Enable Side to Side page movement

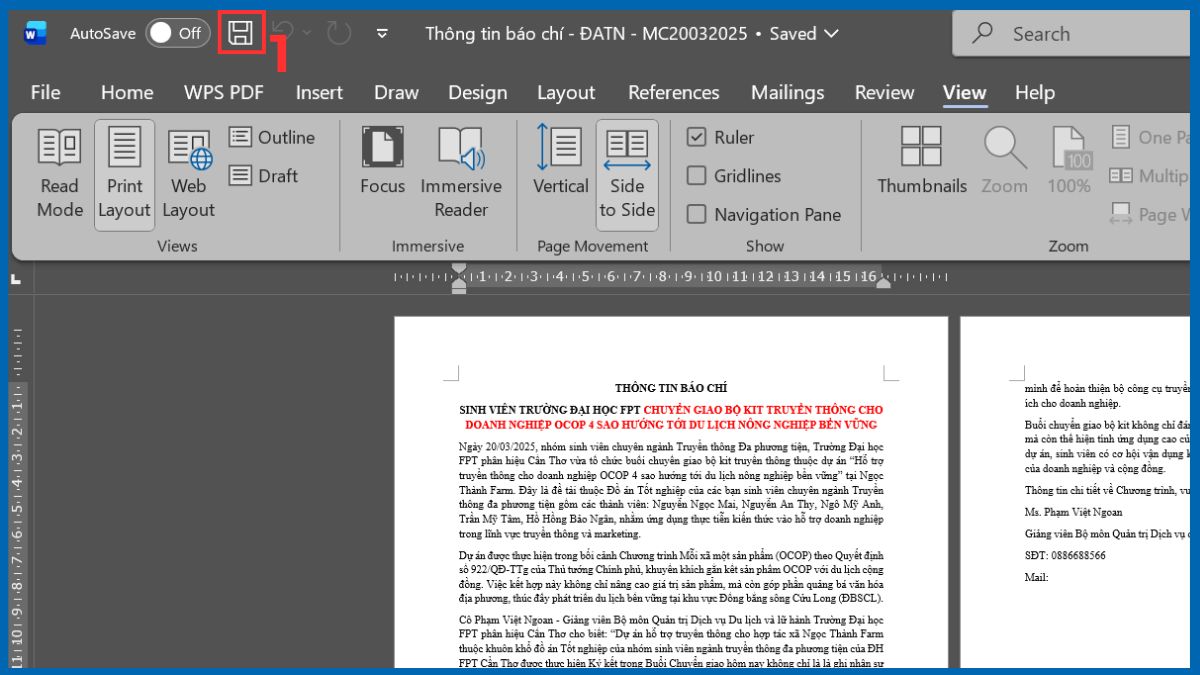627,172
